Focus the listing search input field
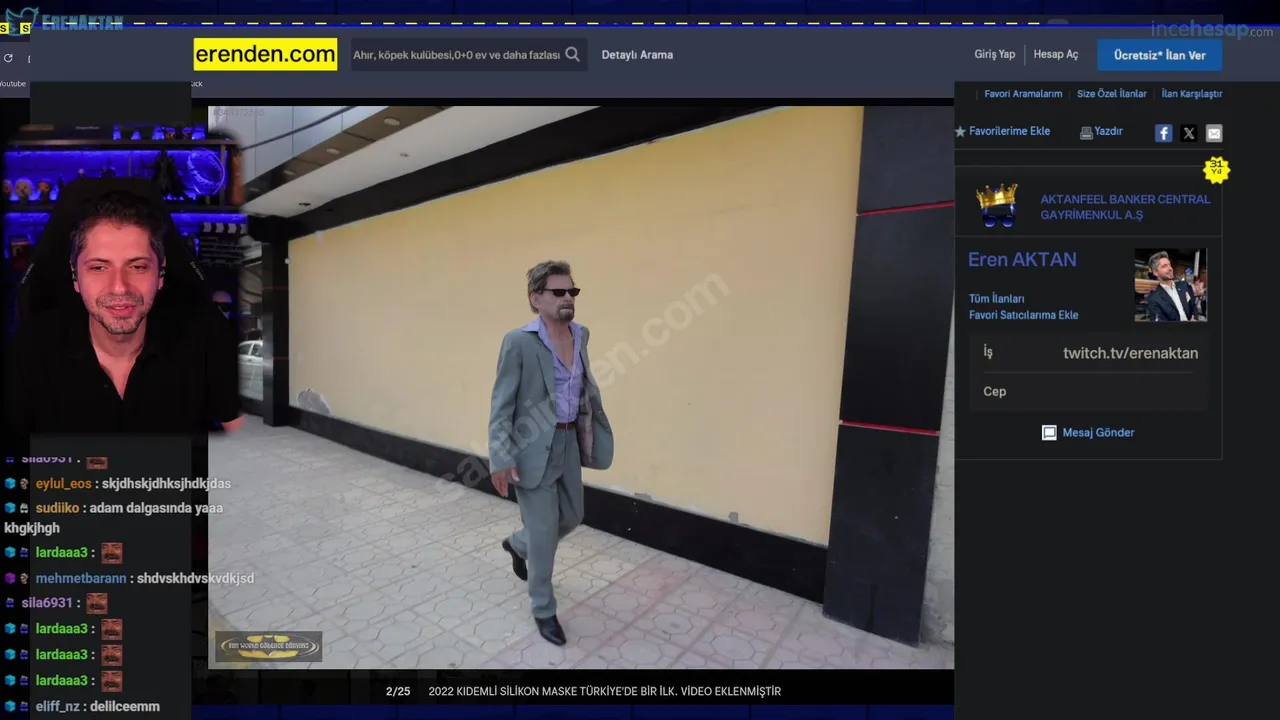The width and height of the screenshot is (1280, 720). click(456, 55)
